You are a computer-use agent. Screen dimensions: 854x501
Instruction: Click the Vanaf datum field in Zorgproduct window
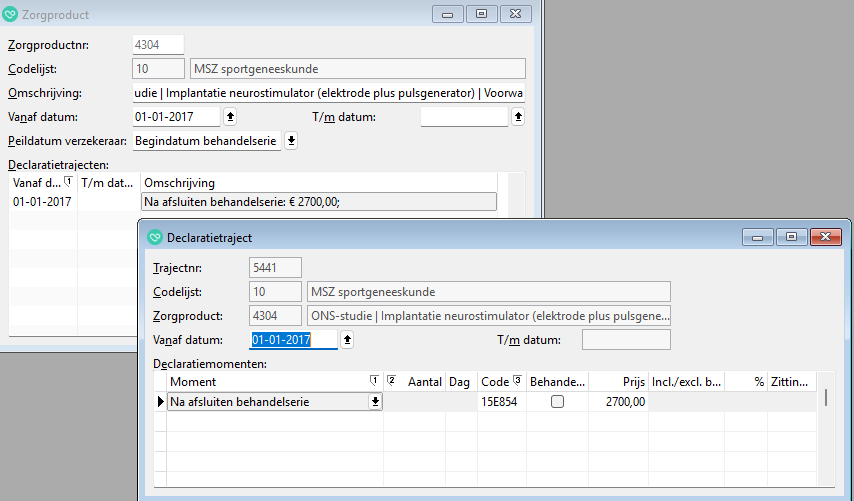click(x=176, y=117)
